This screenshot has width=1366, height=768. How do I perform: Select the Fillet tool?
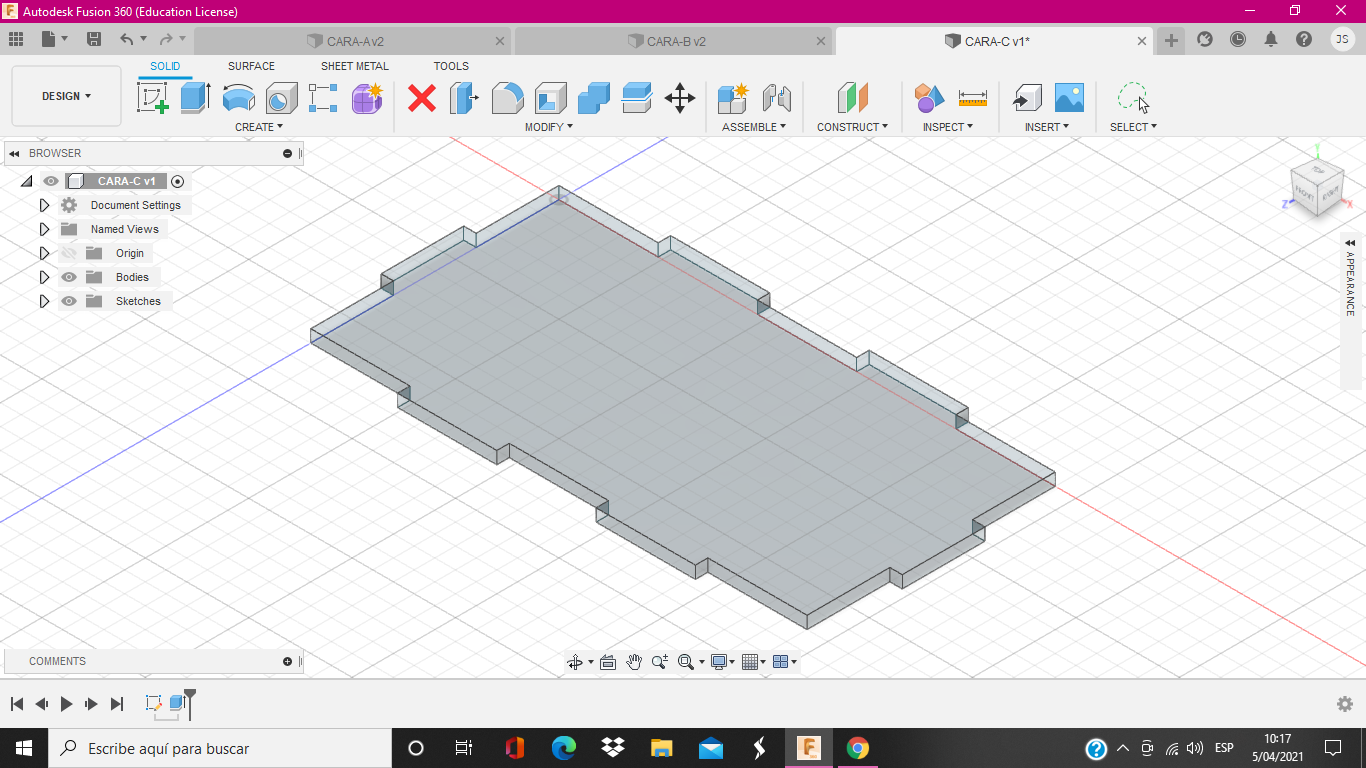[507, 98]
